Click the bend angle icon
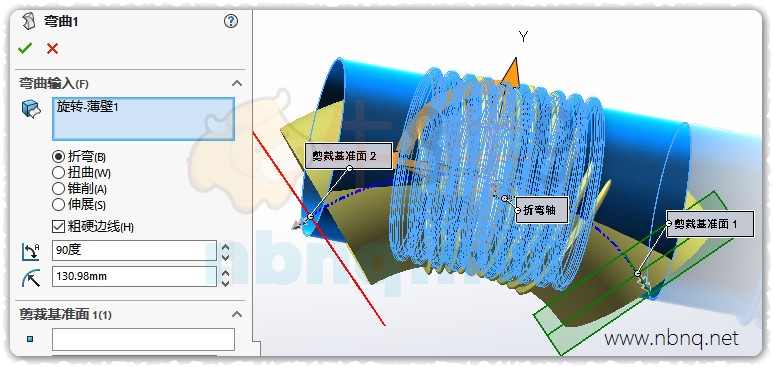Screen dimensions: 773x367 tap(31, 251)
